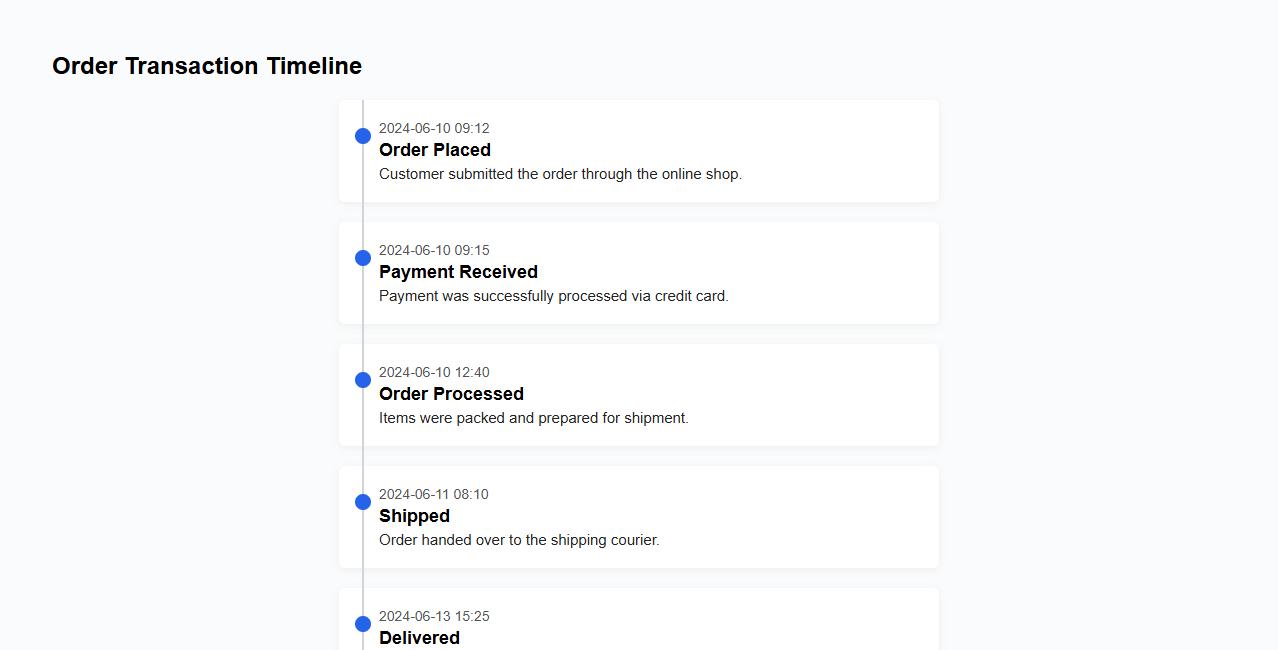Click the Order Placed title
Image resolution: width=1278 pixels, height=650 pixels.
pos(435,150)
